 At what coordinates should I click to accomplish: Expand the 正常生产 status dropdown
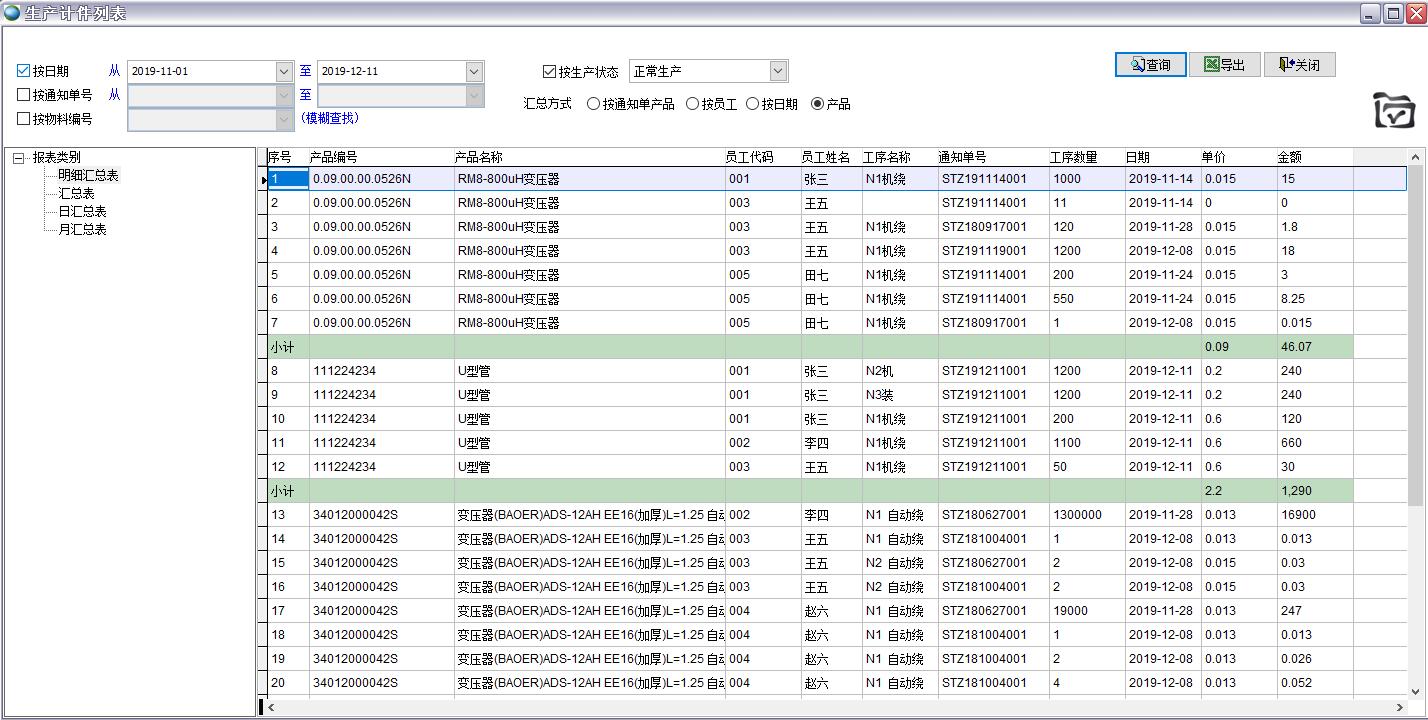[x=778, y=71]
